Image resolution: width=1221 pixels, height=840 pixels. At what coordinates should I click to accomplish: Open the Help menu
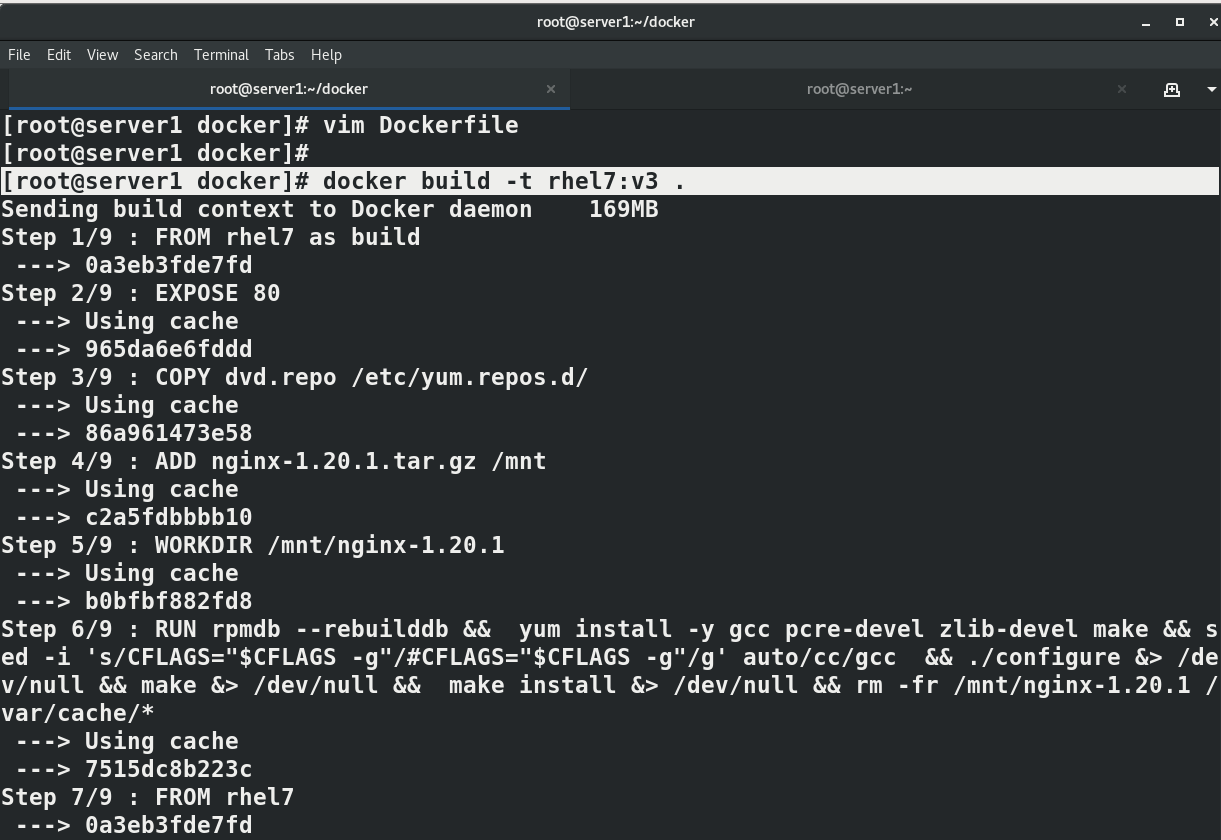tap(326, 55)
